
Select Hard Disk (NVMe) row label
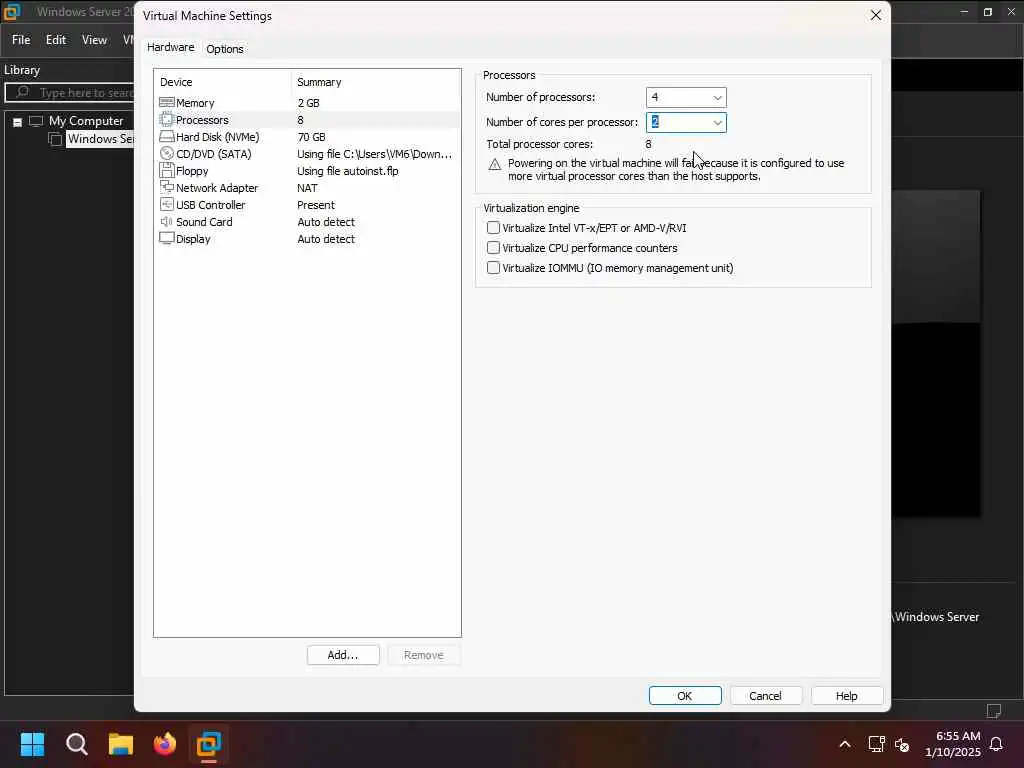[217, 137]
